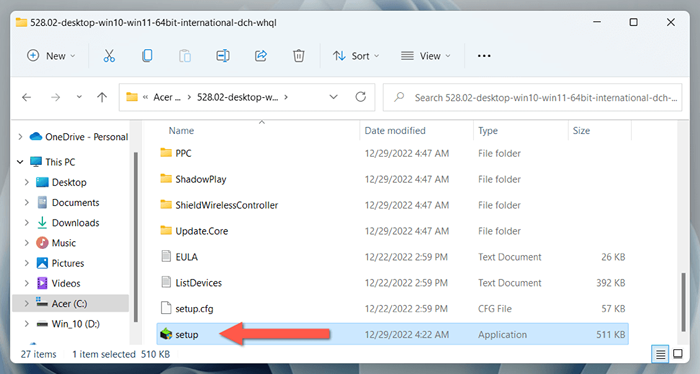Click the Cut scissors icon
700x374 pixels.
pyautogui.click(x=109, y=56)
